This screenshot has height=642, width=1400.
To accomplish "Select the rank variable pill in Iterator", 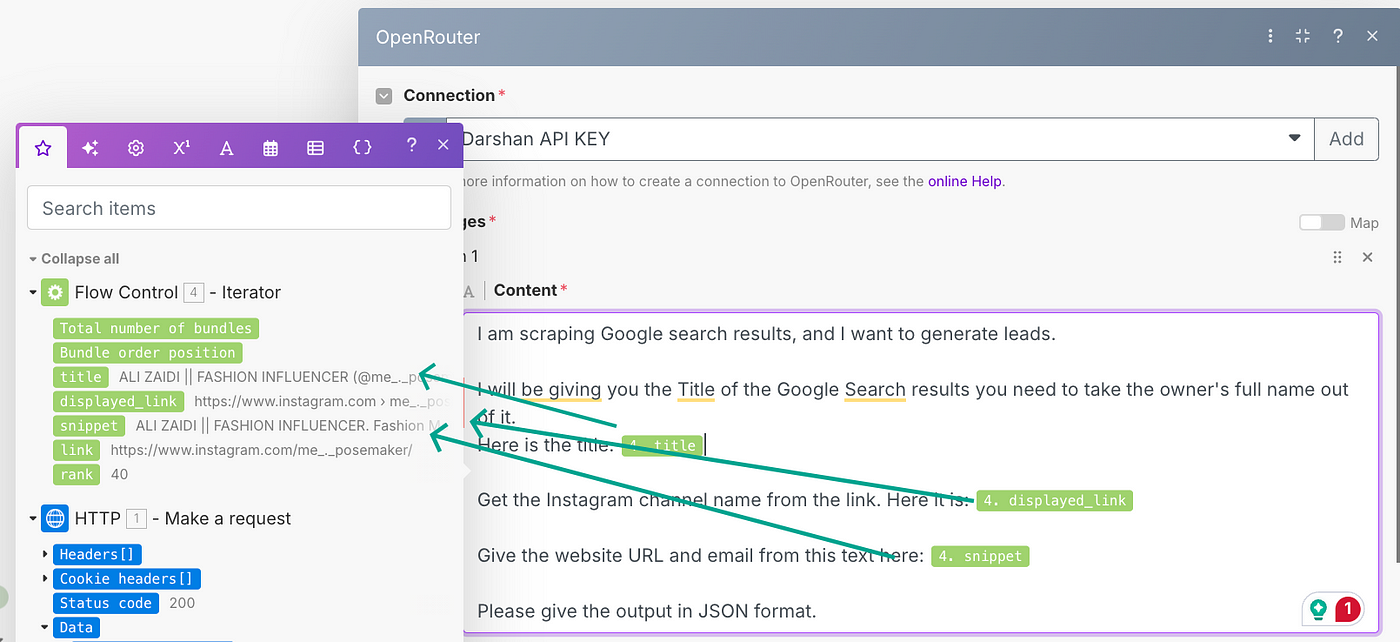I will pyautogui.click(x=77, y=474).
